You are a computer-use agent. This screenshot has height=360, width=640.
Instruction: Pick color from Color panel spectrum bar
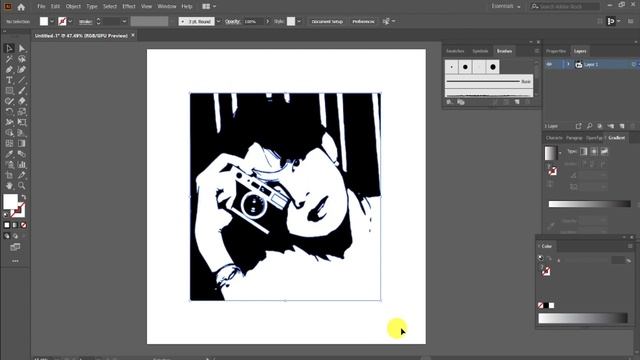[583, 318]
